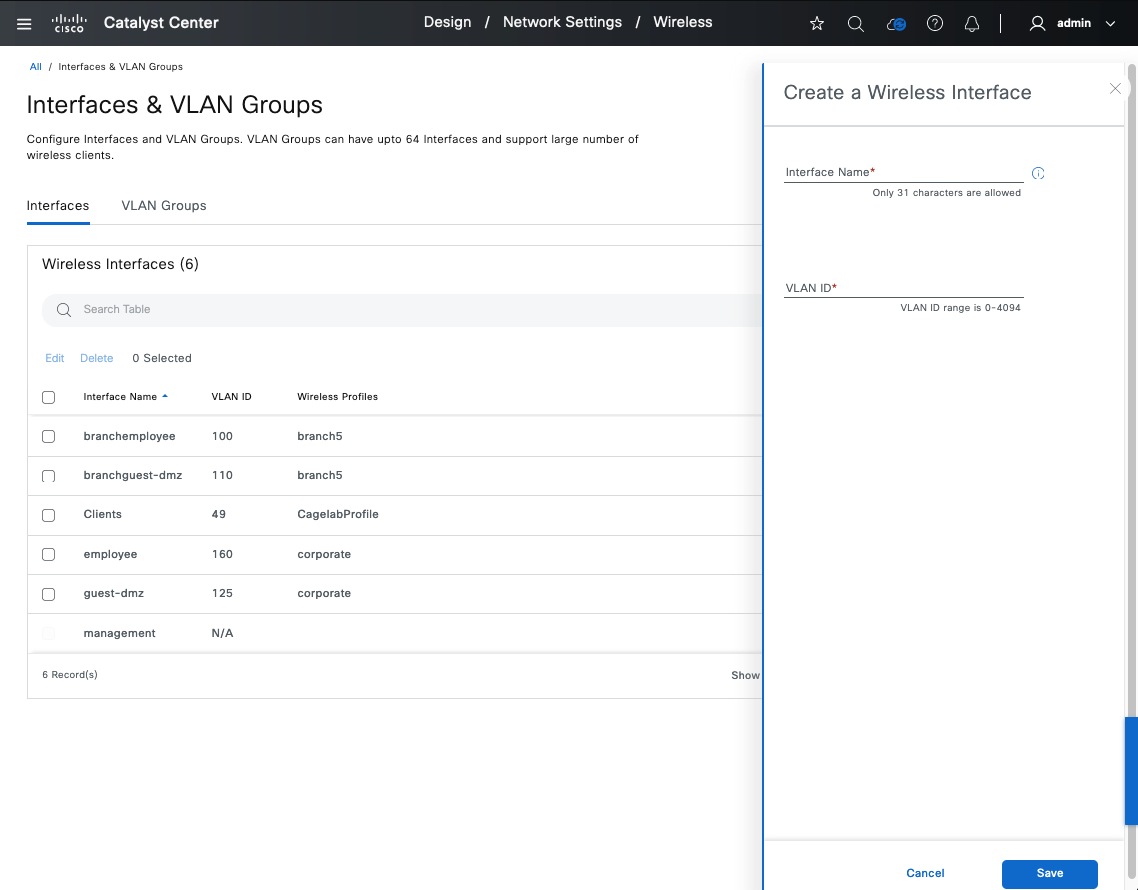Viewport: 1138px width, 890px height.
Task: Select the Clients row checkbox
Action: tap(49, 515)
